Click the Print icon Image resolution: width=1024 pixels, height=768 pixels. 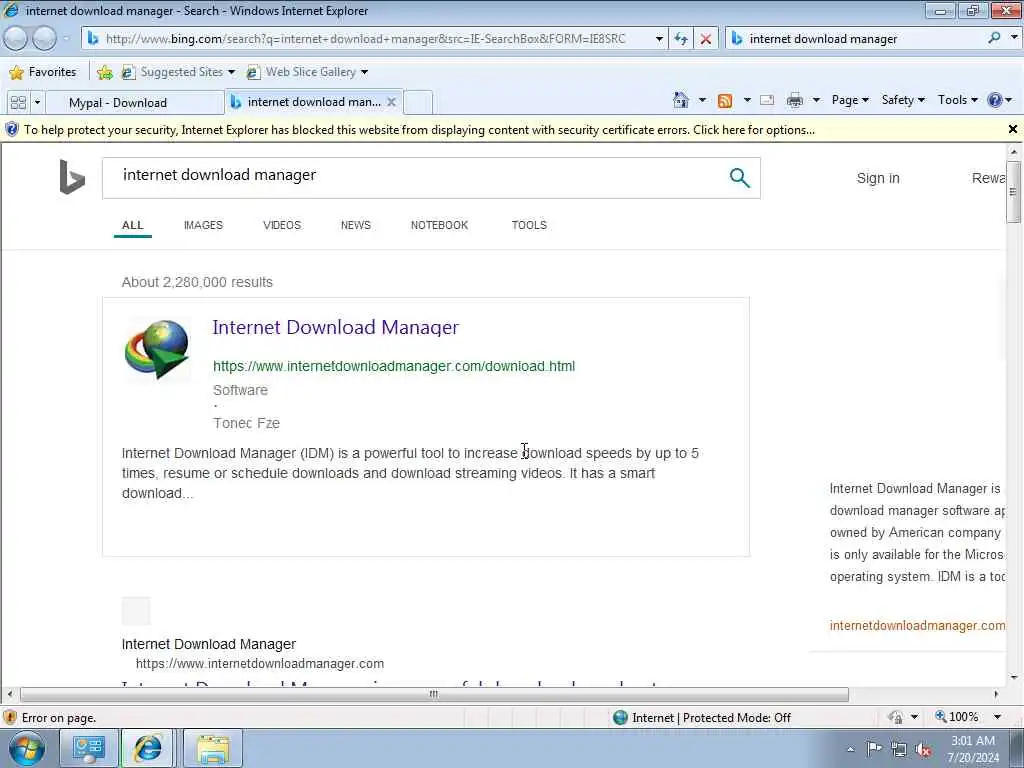tap(795, 100)
